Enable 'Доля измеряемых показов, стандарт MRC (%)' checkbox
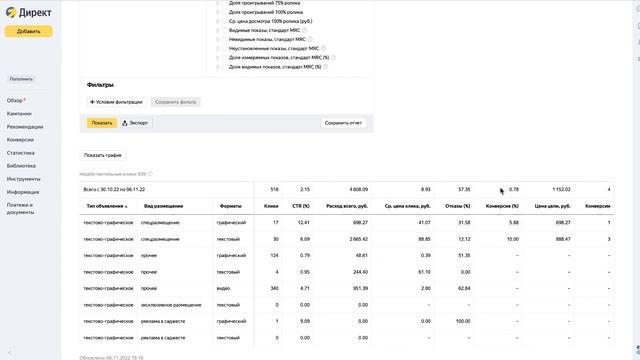 click(224, 58)
